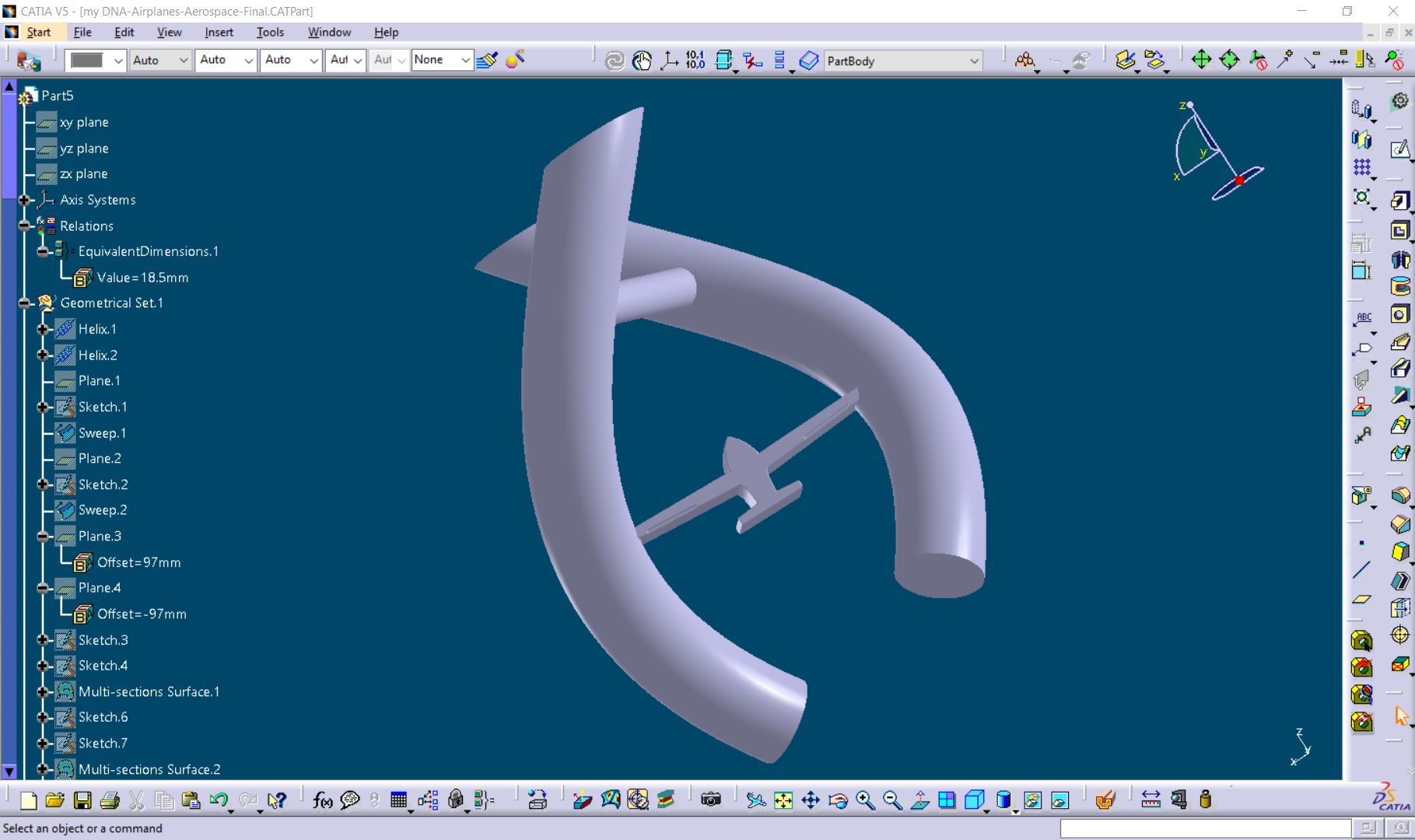Open a file with the folder icon
This screenshot has height=840, width=1415.
coord(54,800)
